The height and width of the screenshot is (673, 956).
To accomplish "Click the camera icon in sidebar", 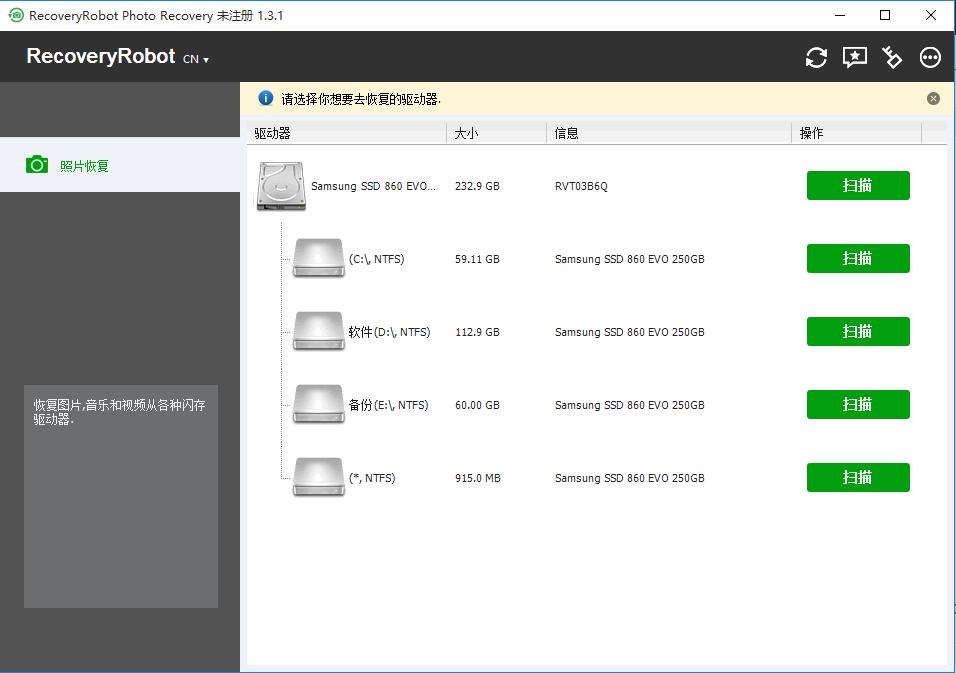I will pyautogui.click(x=37, y=165).
